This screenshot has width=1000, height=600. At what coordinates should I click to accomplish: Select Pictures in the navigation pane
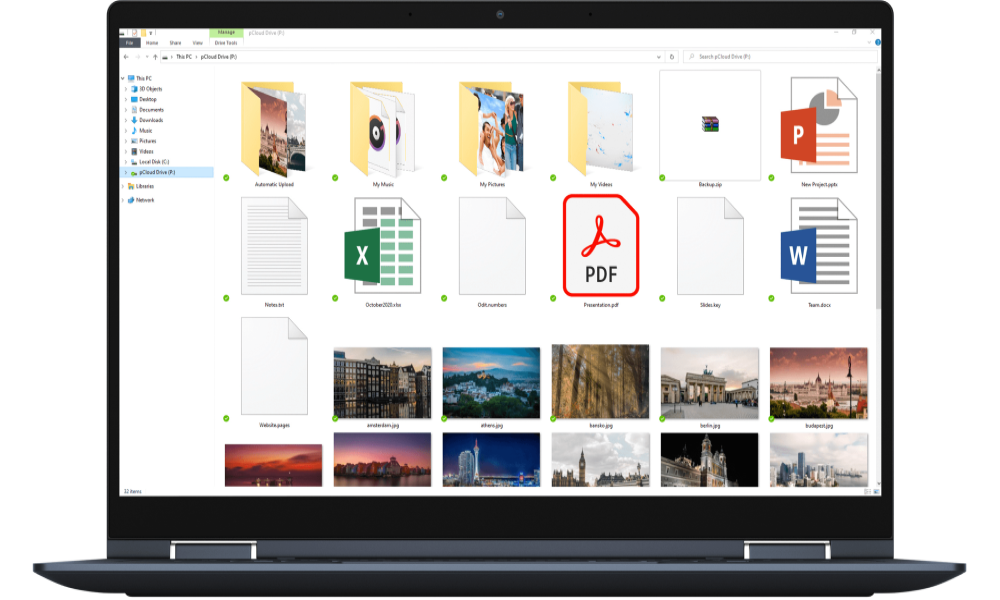[x=147, y=141]
